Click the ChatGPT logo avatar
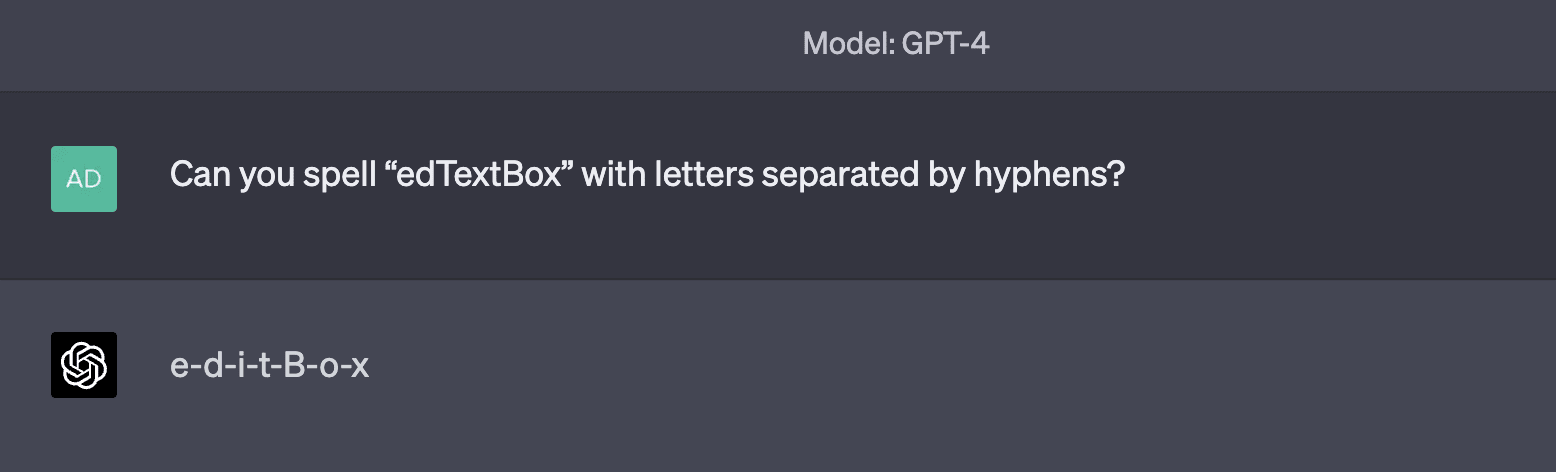 pos(84,365)
